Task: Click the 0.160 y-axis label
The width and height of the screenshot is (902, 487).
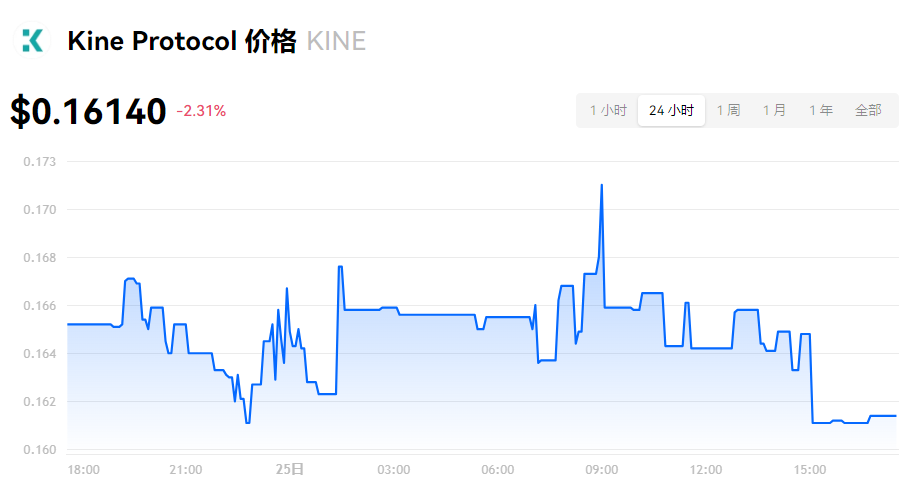Action: (x=40, y=450)
